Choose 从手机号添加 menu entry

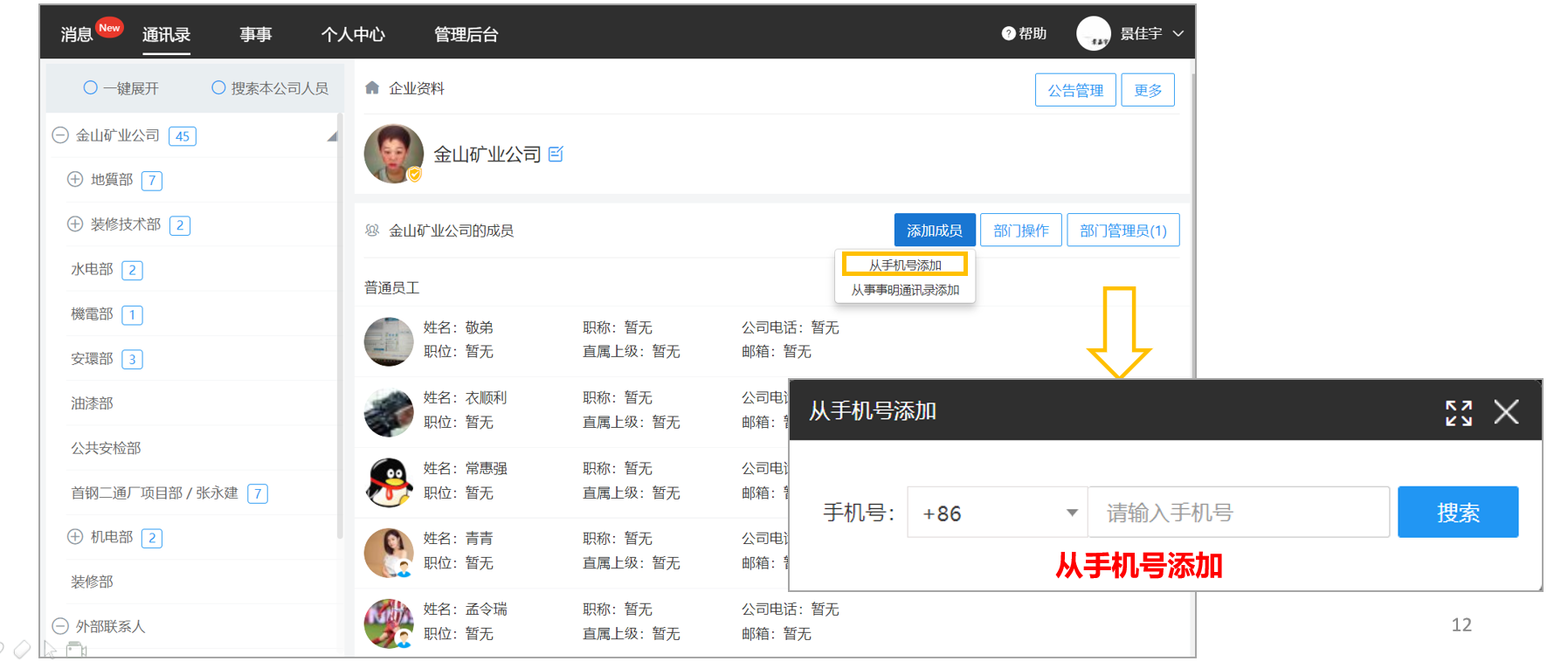click(x=905, y=265)
